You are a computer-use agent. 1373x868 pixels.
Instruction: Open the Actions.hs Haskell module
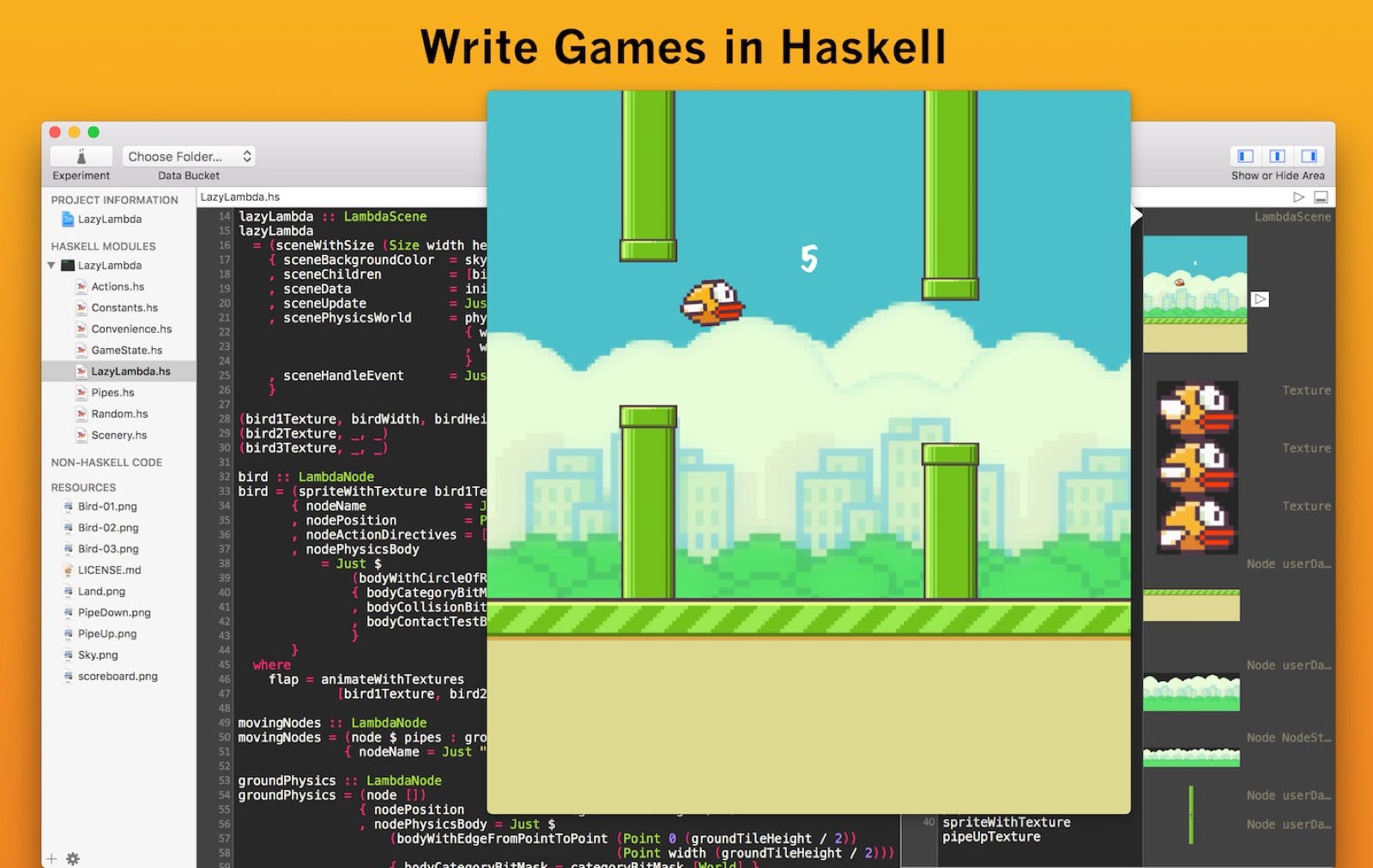coord(118,286)
